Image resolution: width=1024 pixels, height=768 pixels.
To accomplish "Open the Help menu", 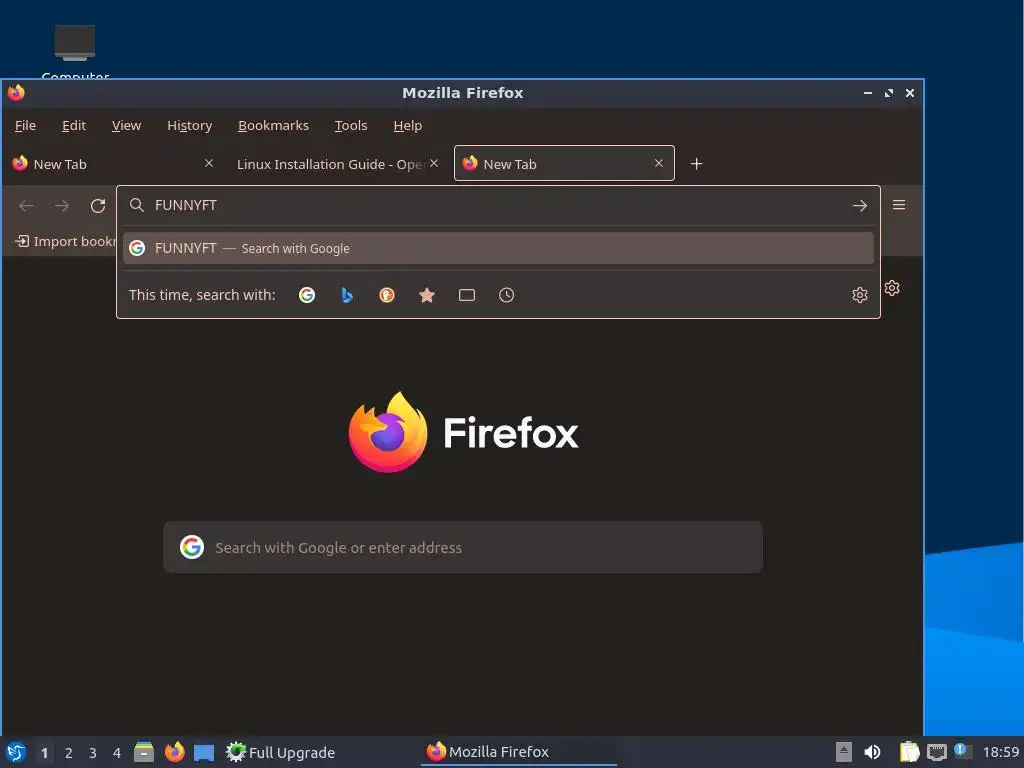I will point(408,125).
